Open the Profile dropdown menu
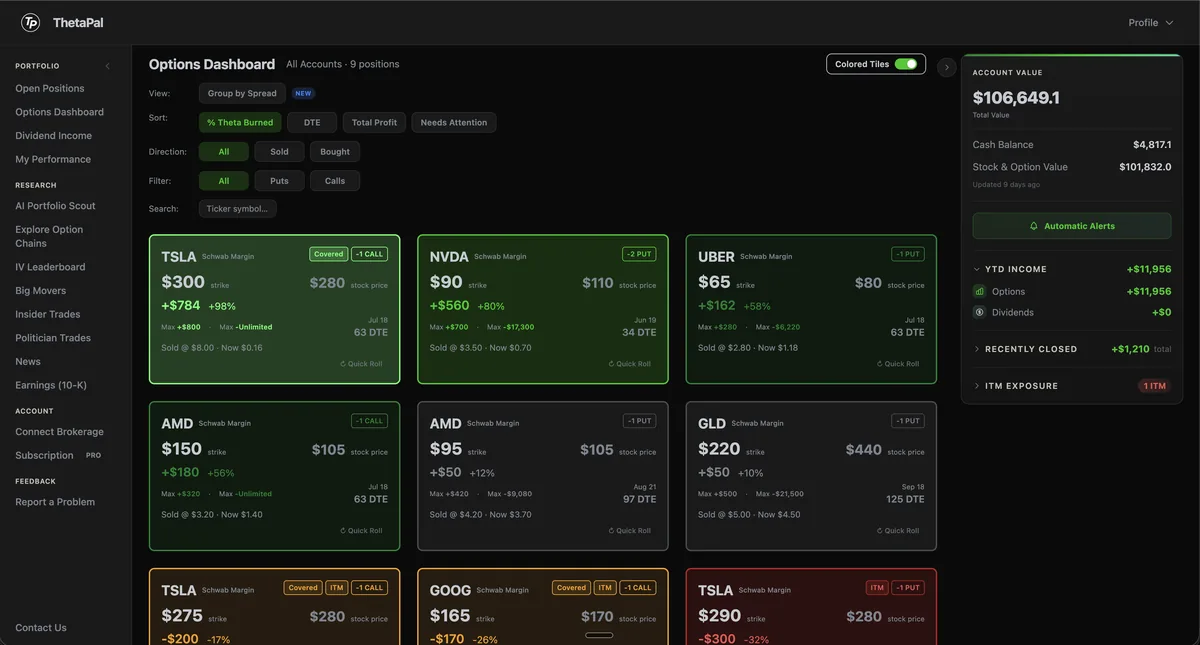The image size is (1200, 645). [x=1151, y=22]
